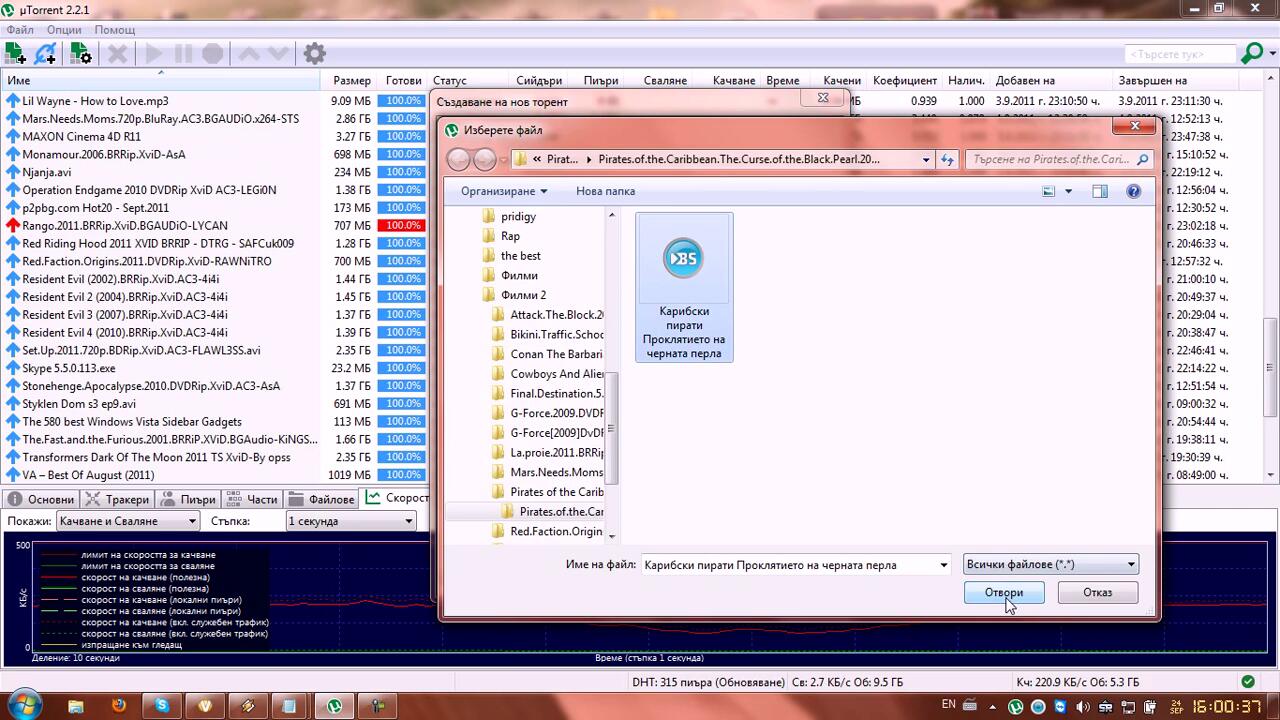This screenshot has height=720, width=1280.
Task: Open Preferences via the gear icon
Action: point(314,54)
